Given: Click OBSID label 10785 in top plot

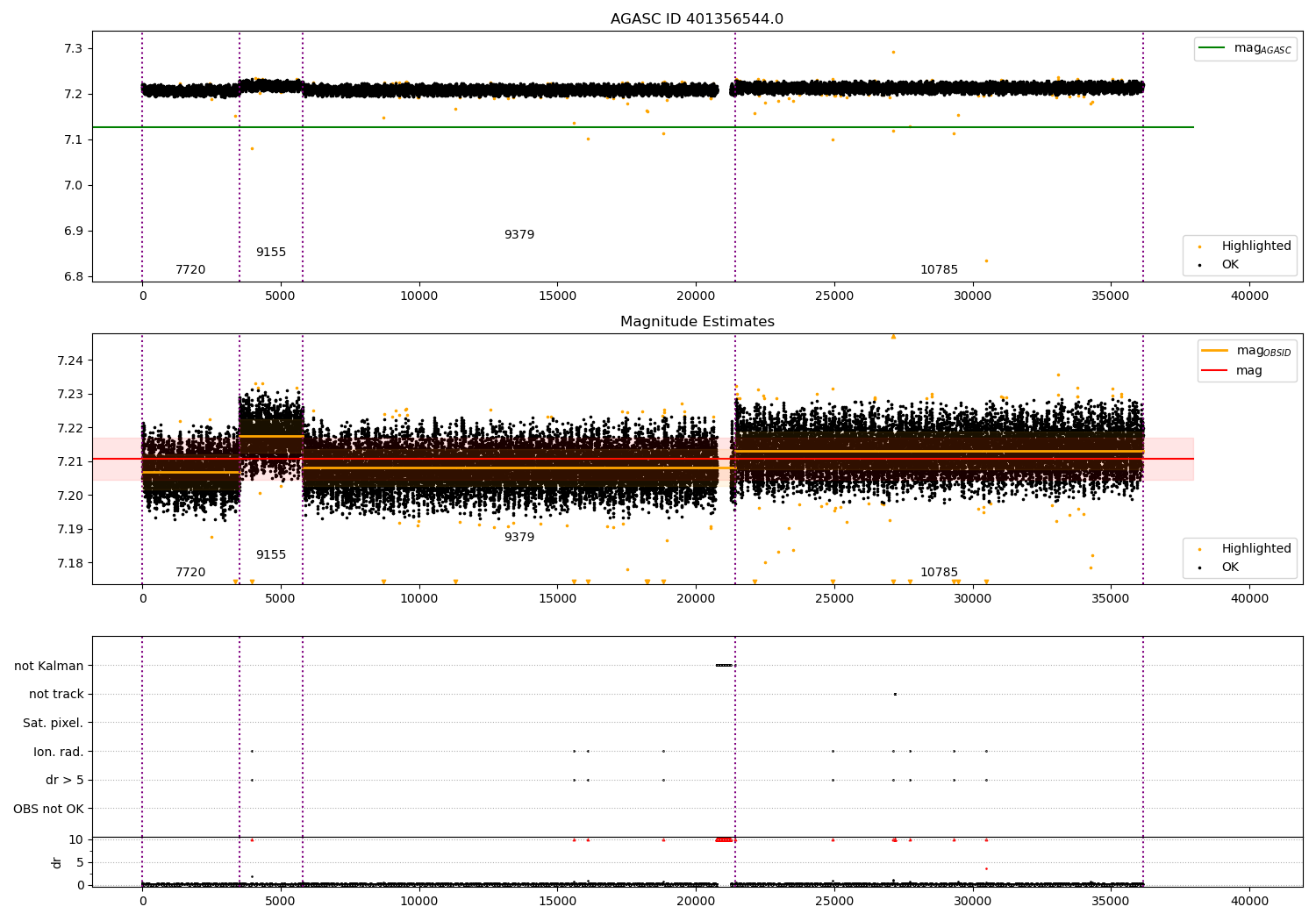Looking at the screenshot, I should [939, 270].
